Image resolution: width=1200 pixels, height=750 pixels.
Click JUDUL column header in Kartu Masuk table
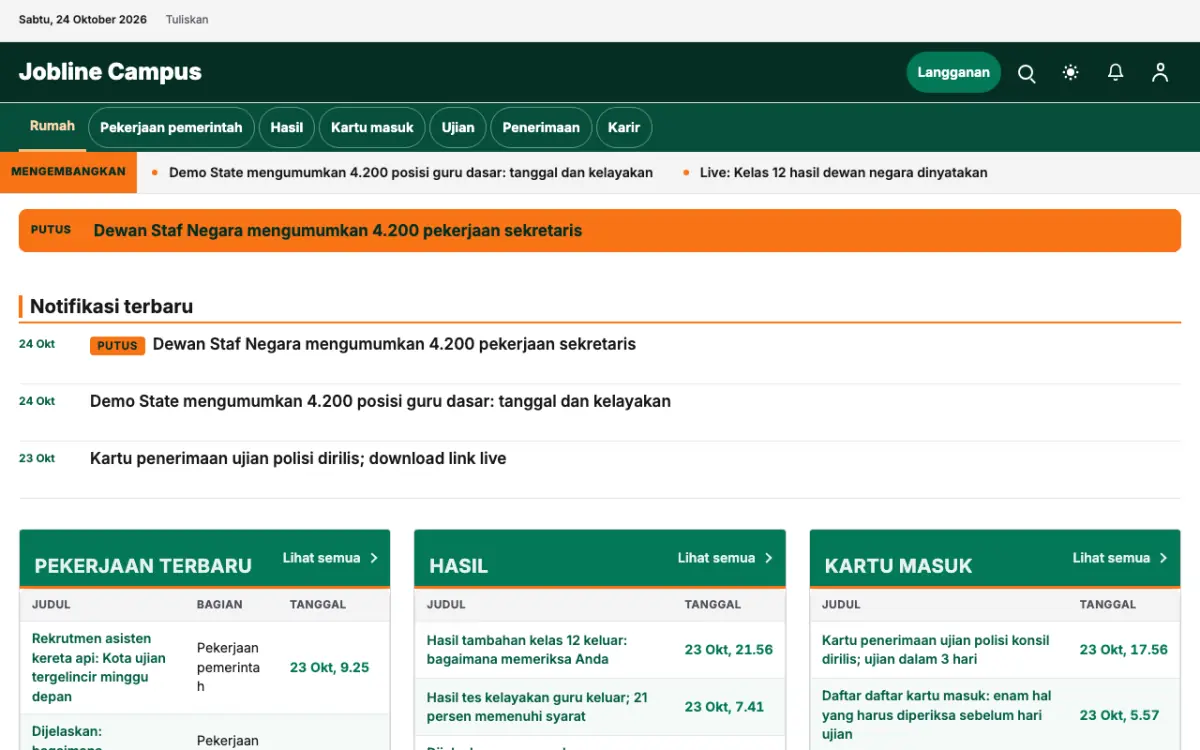(x=841, y=604)
